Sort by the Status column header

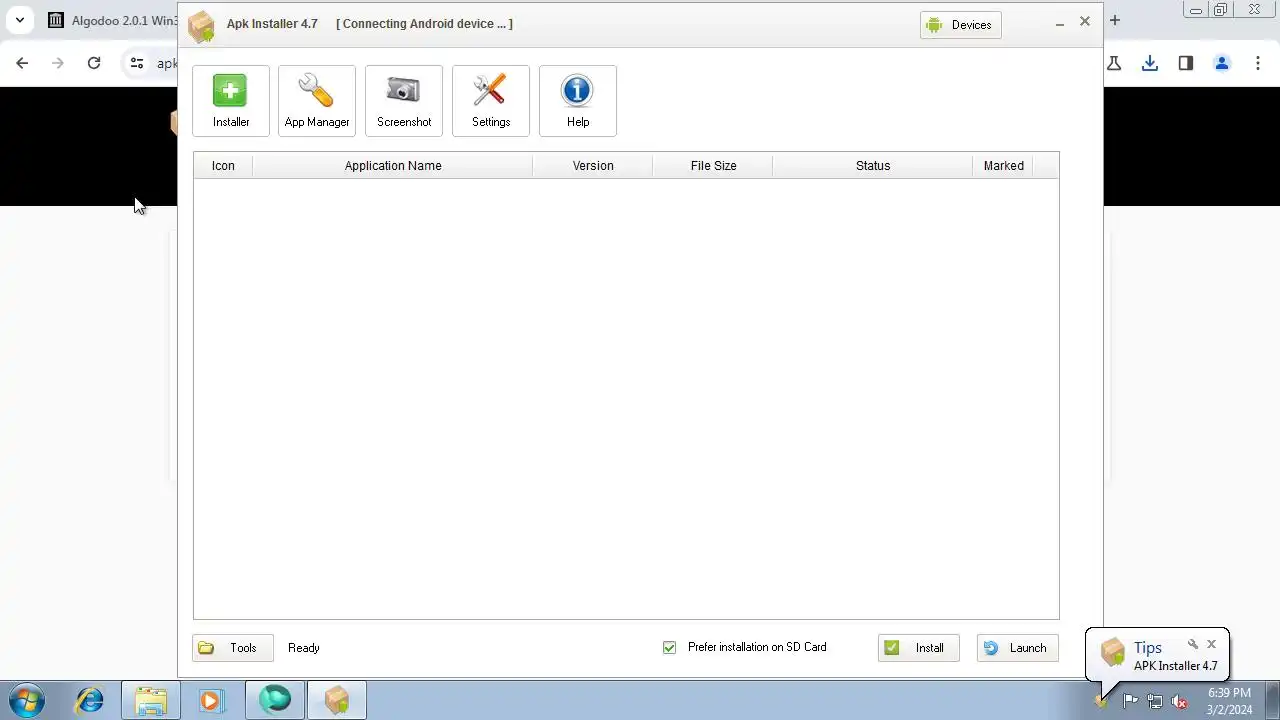click(x=873, y=166)
